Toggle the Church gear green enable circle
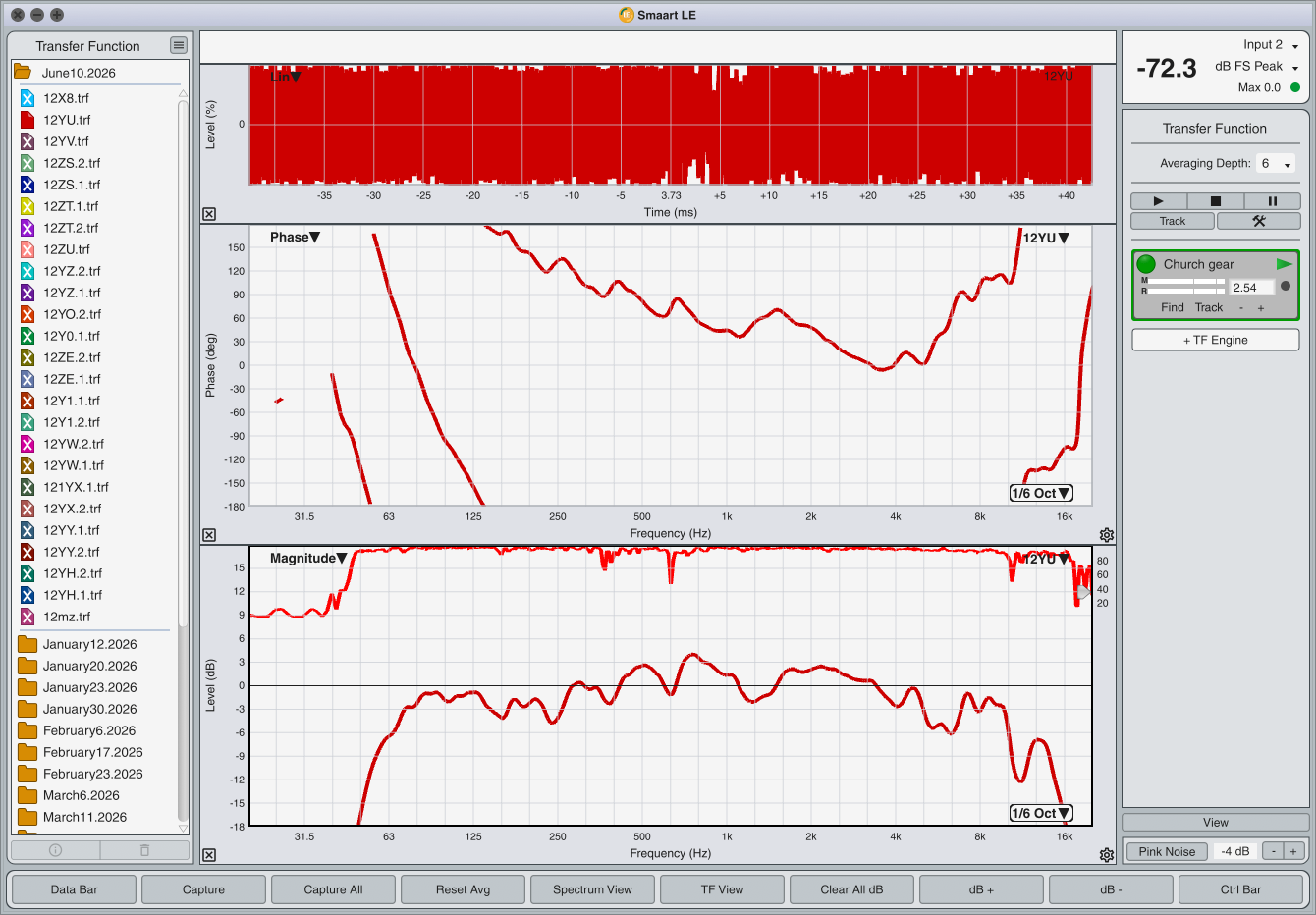The width and height of the screenshot is (1316, 915). point(1146,264)
